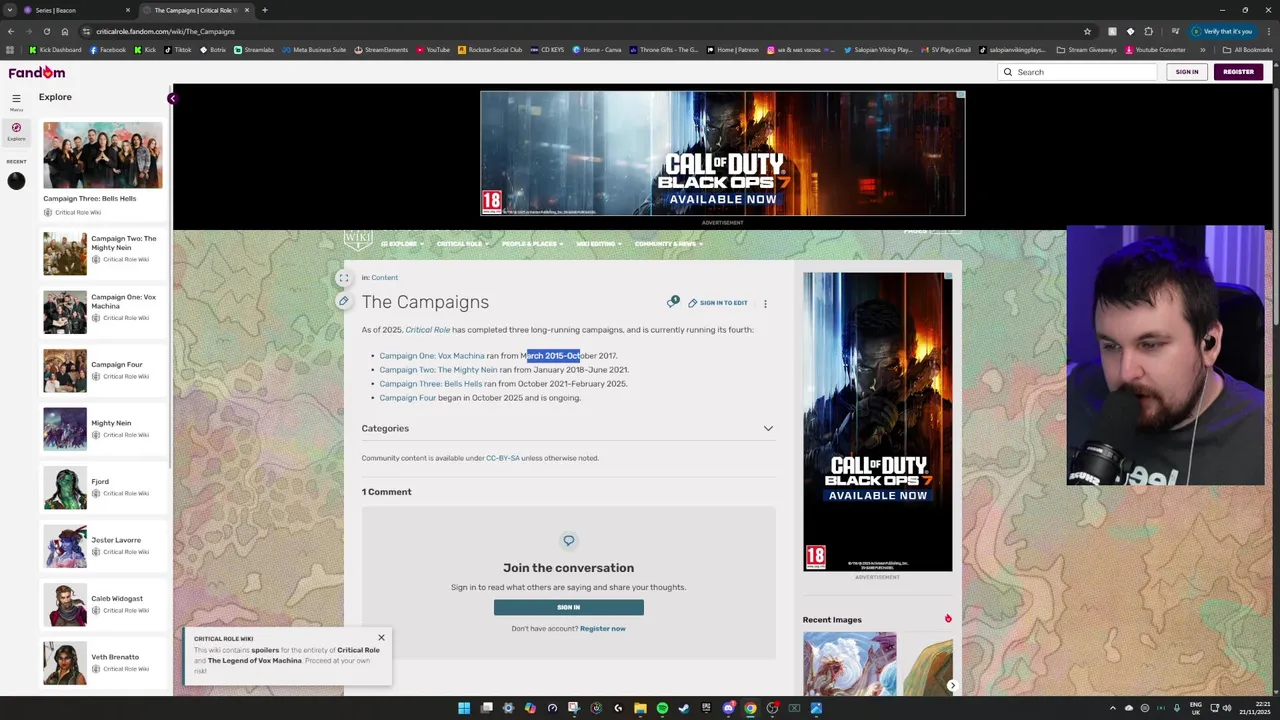Expand the Categories section chevron
Image resolution: width=1280 pixels, height=720 pixels.
(x=768, y=428)
